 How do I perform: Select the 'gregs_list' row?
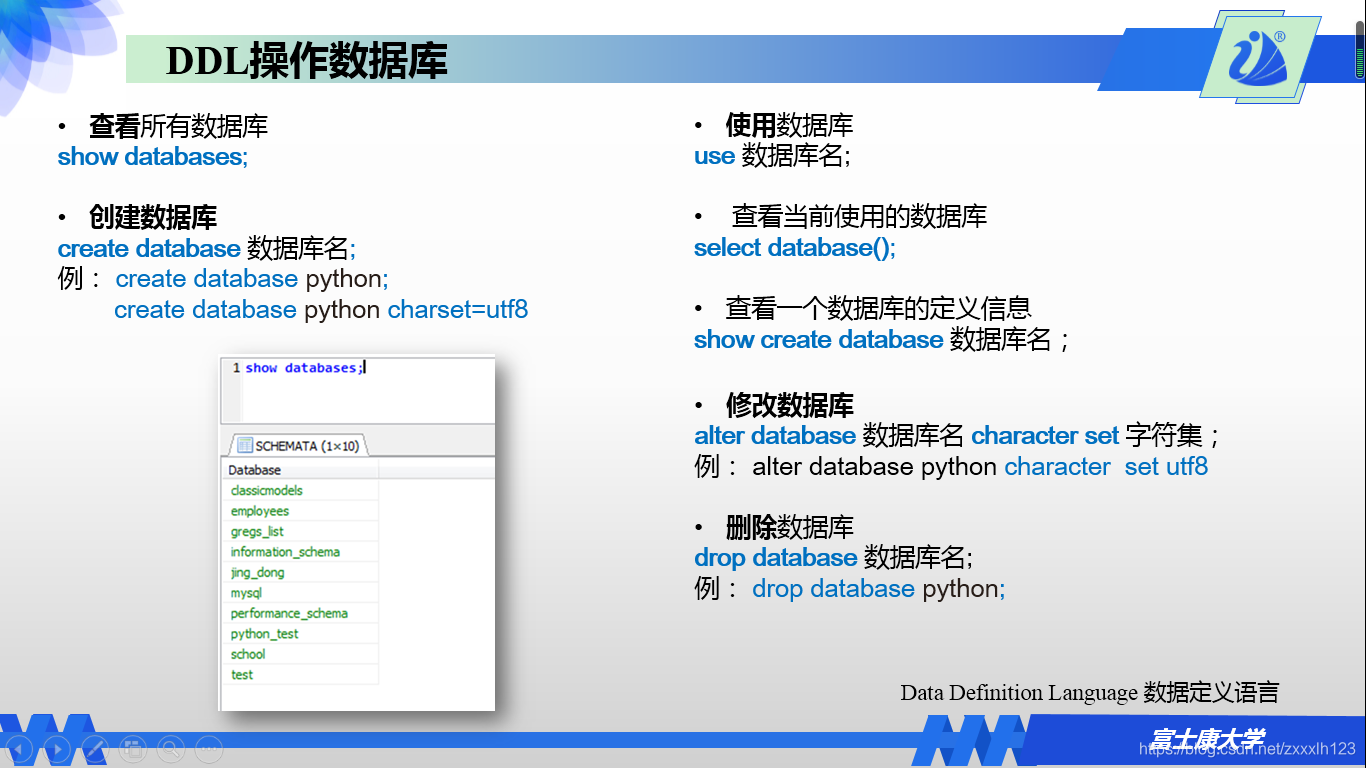point(300,531)
